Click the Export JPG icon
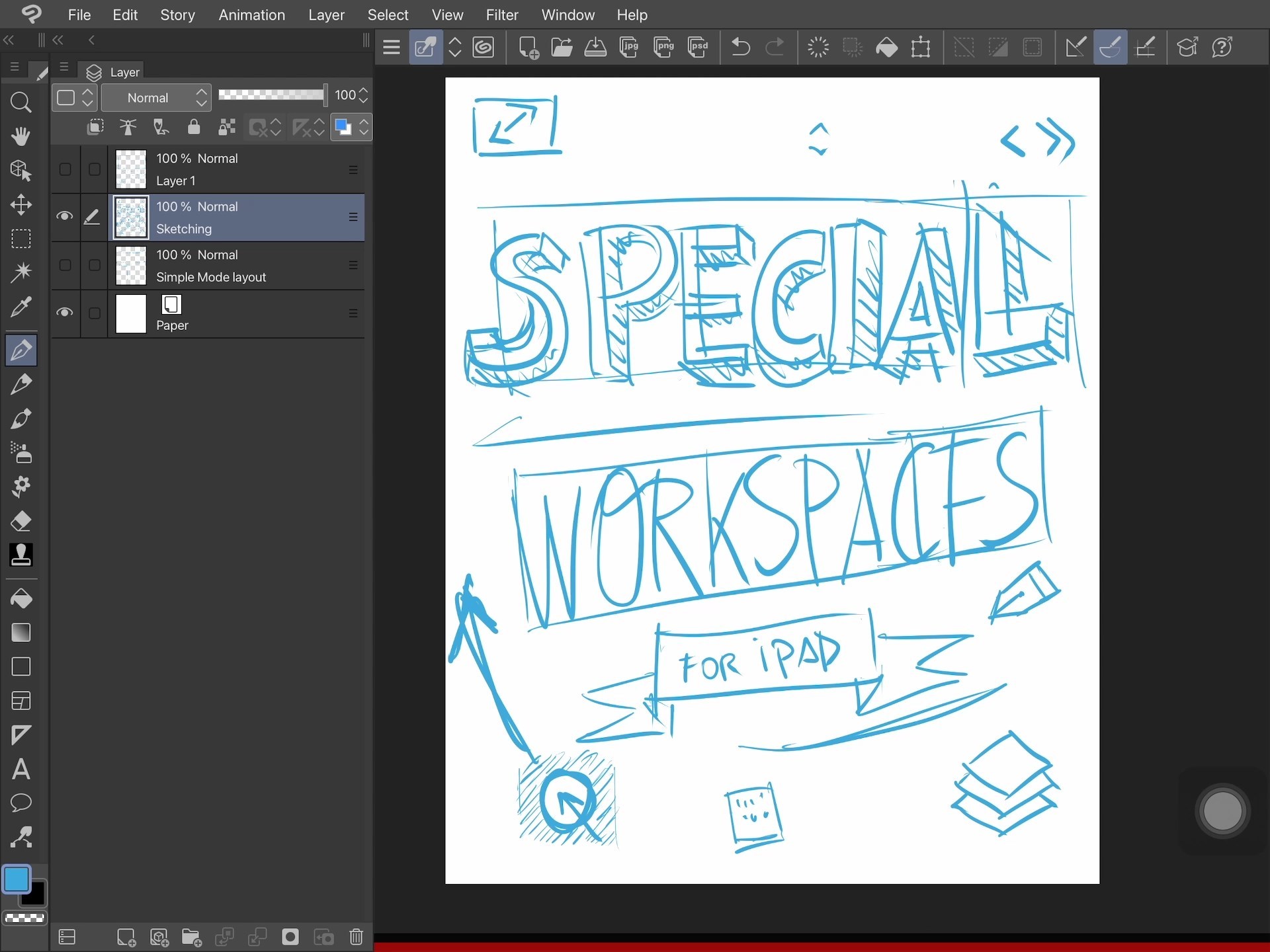This screenshot has height=952, width=1270. [629, 47]
